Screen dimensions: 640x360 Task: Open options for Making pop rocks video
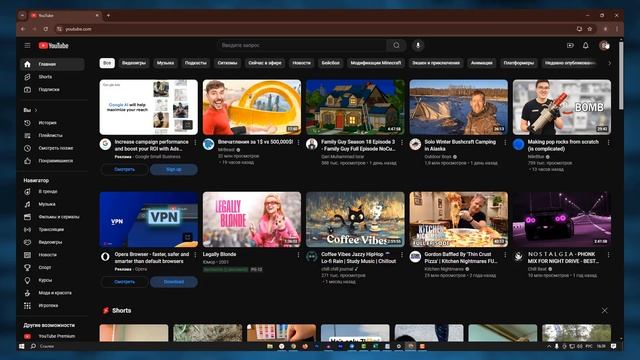coord(608,142)
